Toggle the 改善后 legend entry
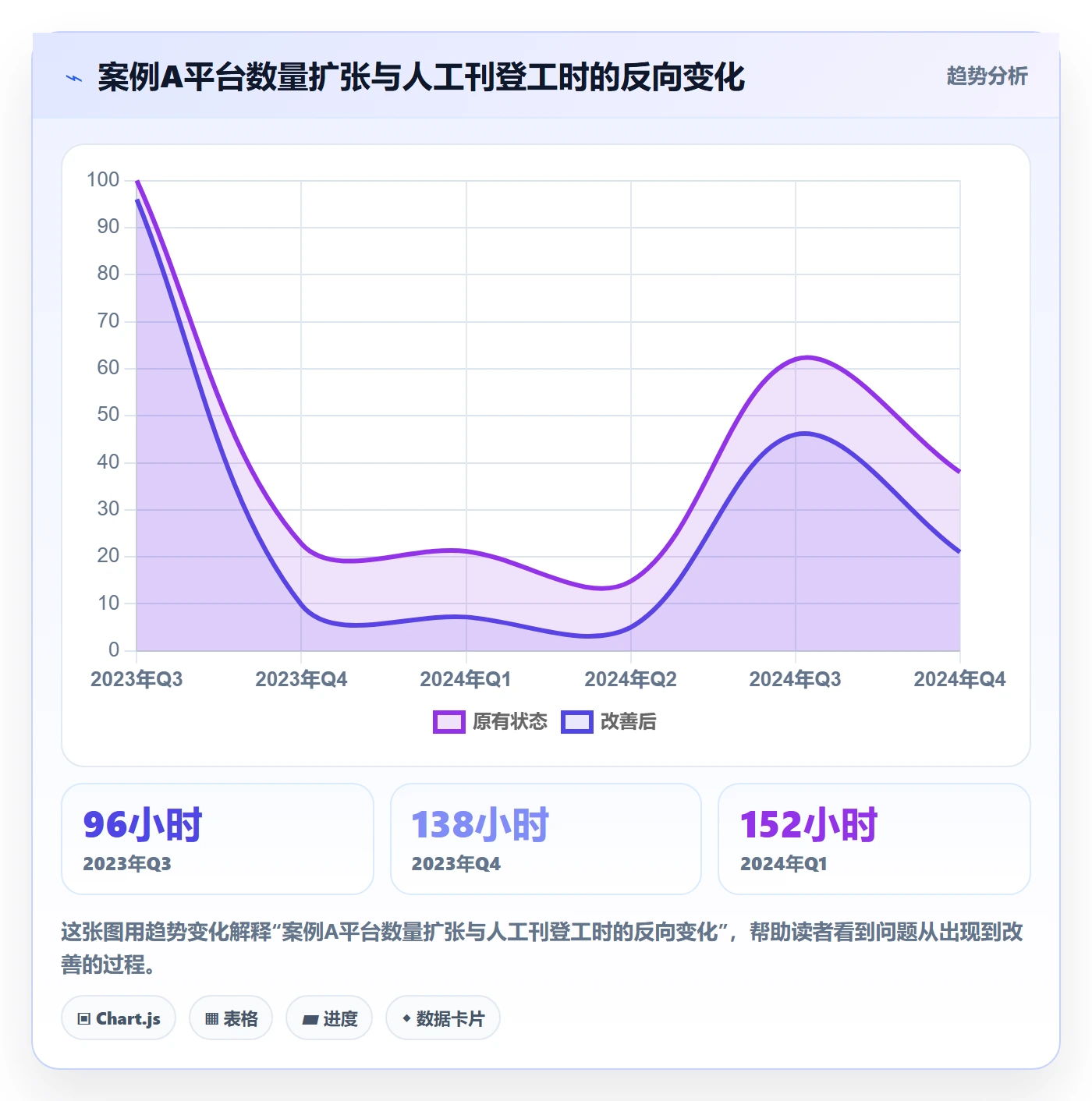Image resolution: width=1092 pixels, height=1101 pixels. pyautogui.click(x=608, y=721)
